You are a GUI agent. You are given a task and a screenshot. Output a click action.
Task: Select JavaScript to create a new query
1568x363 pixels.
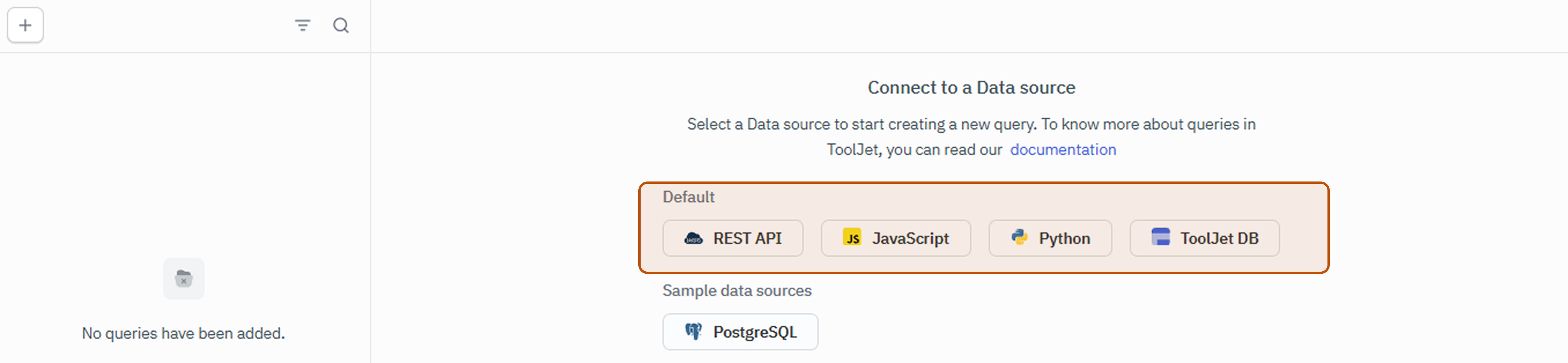point(895,238)
